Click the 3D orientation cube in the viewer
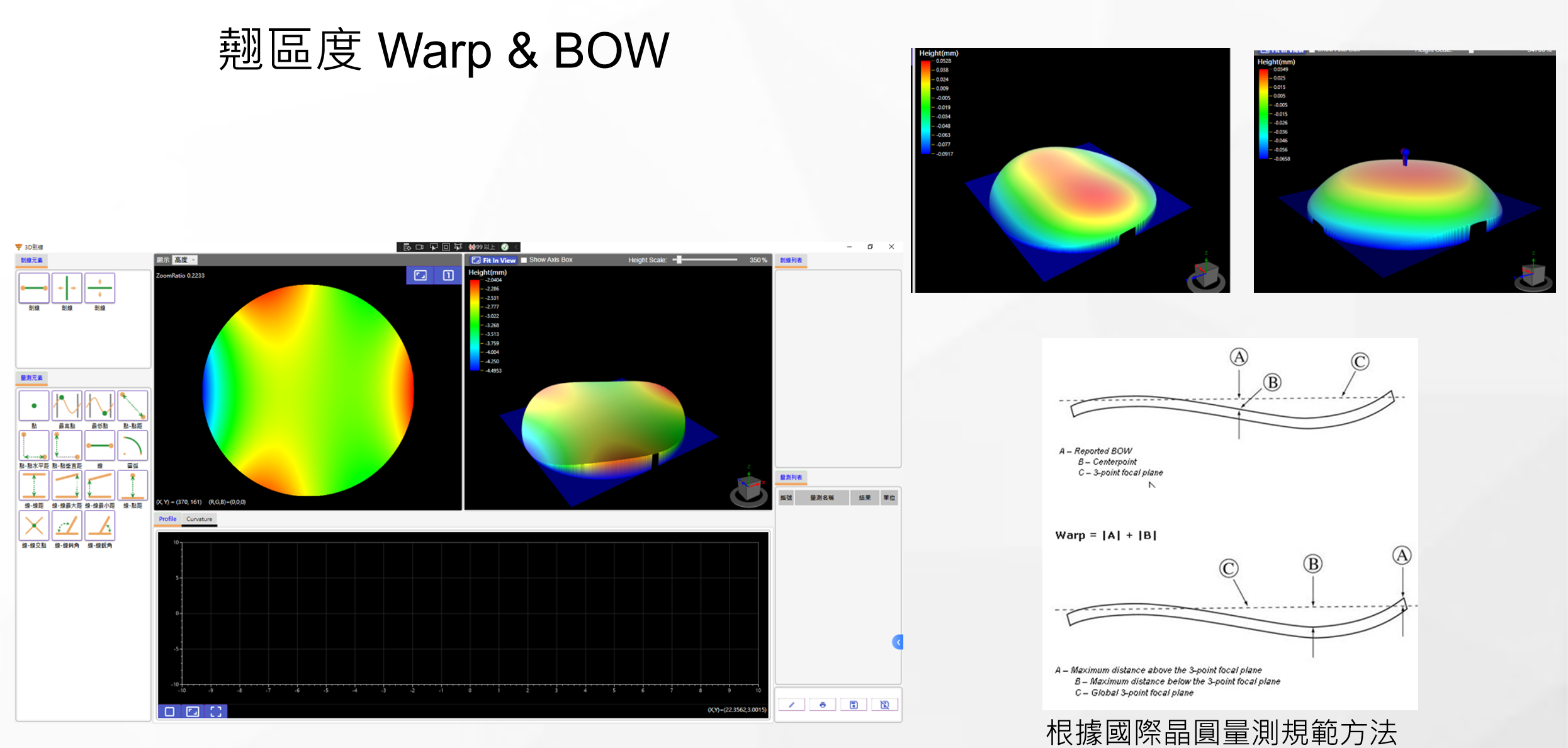Screen dimensions: 1568x748 pos(749,489)
